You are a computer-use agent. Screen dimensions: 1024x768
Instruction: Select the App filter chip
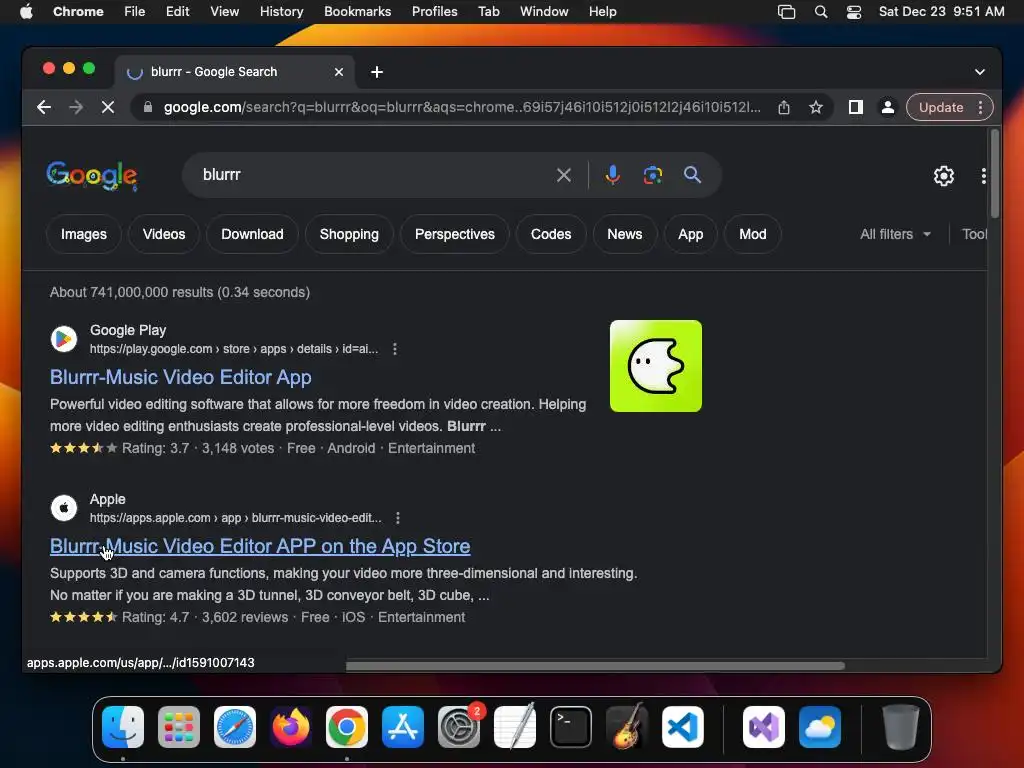(x=690, y=234)
